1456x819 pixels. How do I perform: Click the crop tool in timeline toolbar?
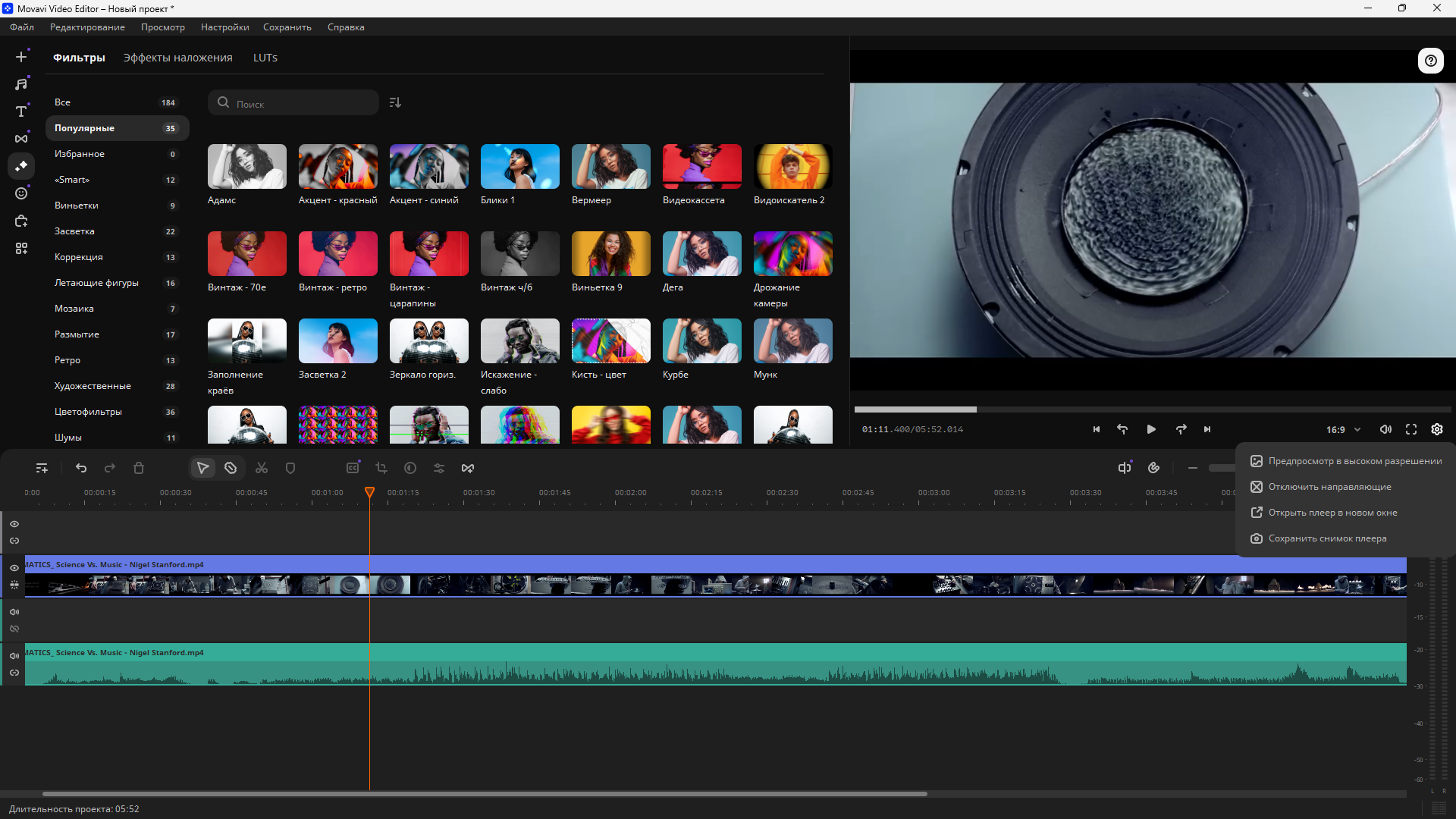click(x=381, y=469)
